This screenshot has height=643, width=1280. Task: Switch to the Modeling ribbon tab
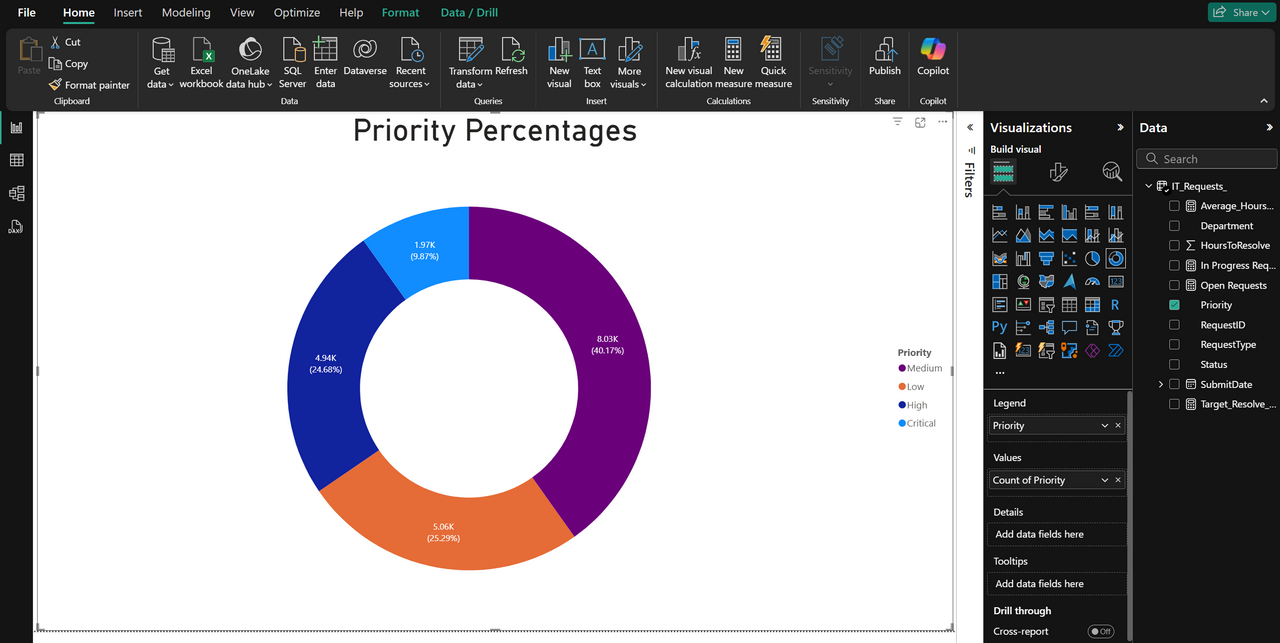click(186, 13)
